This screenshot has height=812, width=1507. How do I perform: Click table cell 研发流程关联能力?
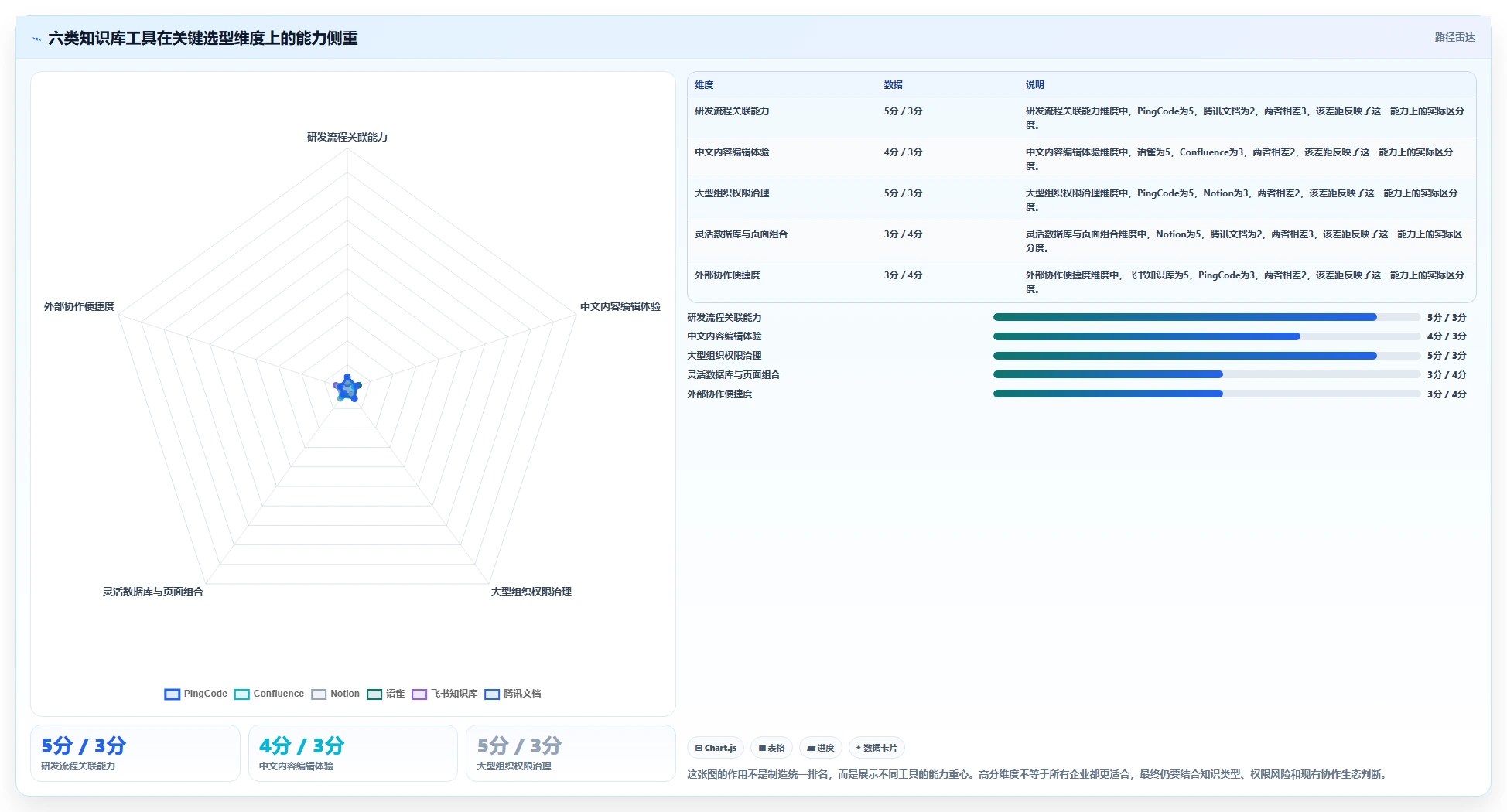click(732, 111)
